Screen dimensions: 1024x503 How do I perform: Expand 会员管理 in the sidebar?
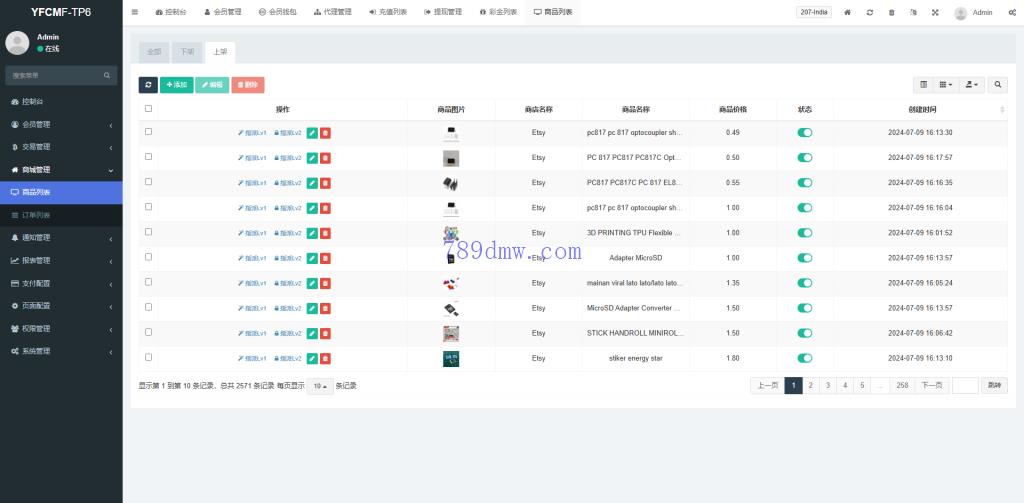tap(61, 125)
